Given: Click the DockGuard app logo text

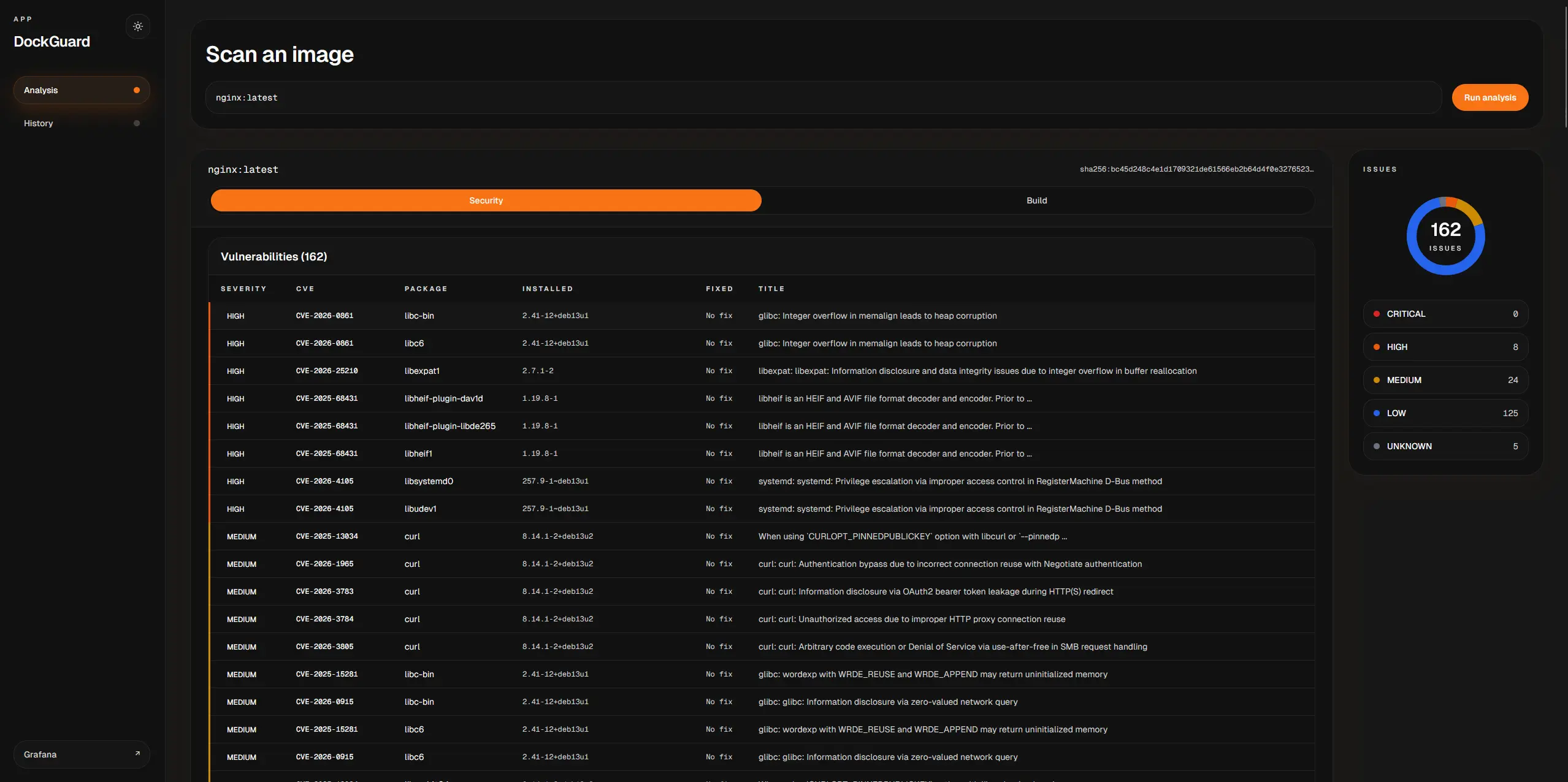Looking at the screenshot, I should (52, 42).
